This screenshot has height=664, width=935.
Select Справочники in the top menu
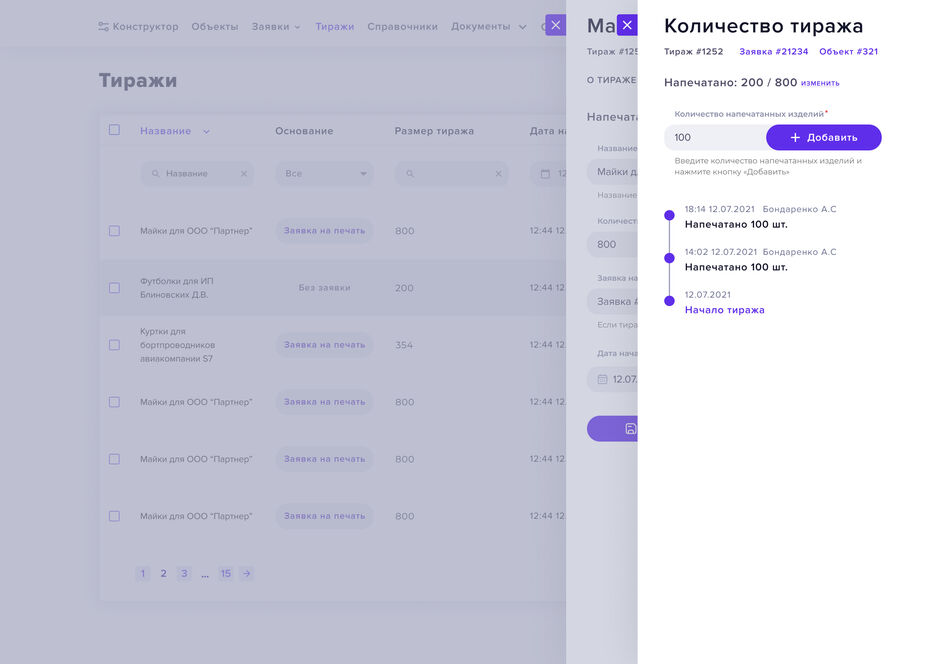(402, 27)
